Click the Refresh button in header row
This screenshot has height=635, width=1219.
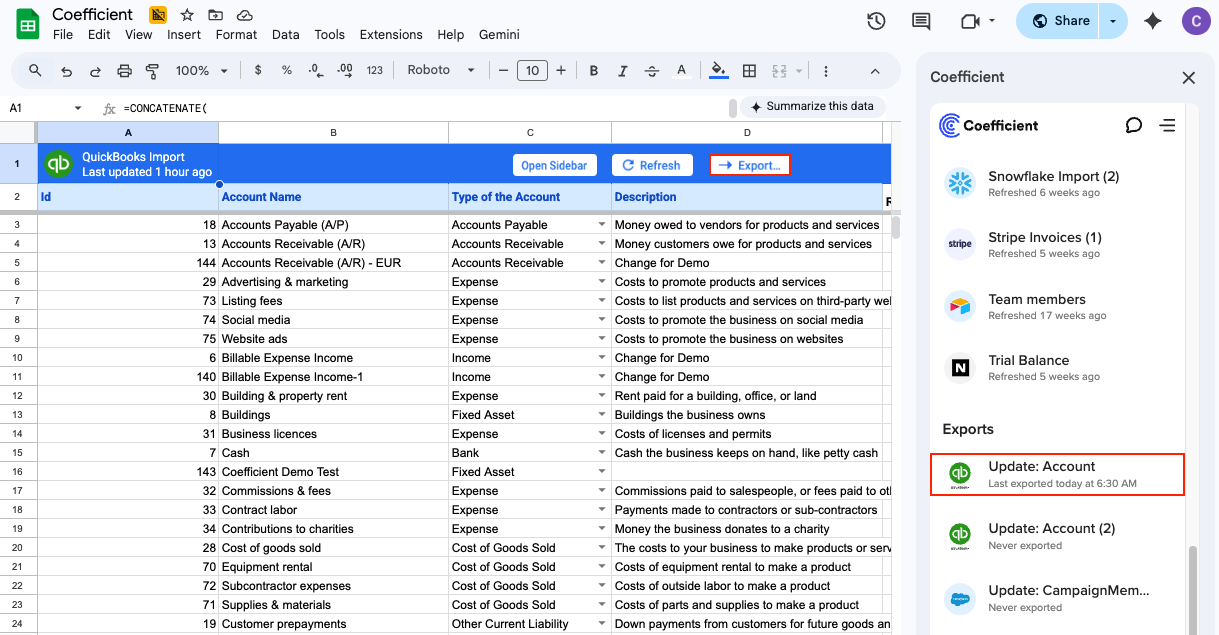651,165
